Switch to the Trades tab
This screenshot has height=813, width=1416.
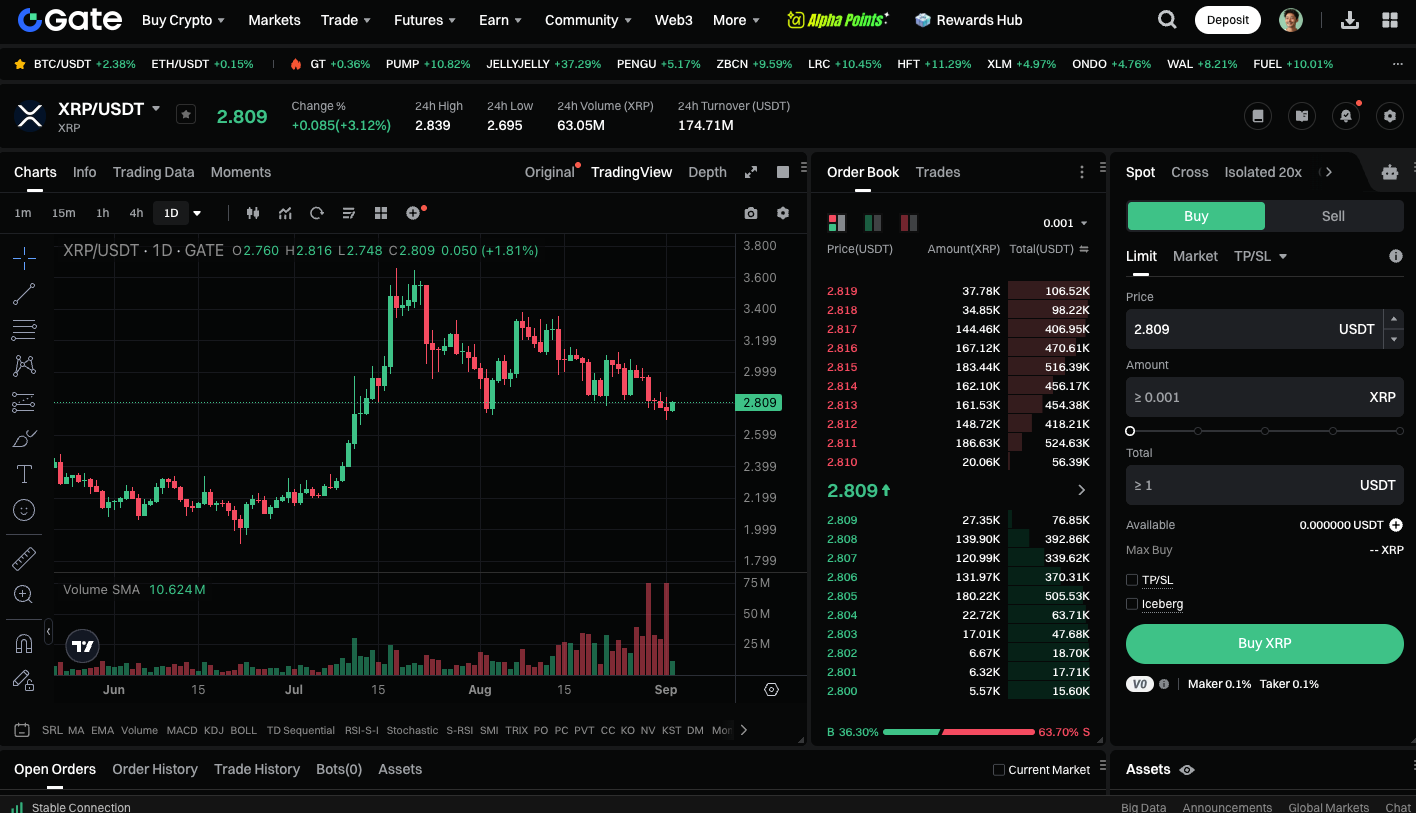(938, 172)
